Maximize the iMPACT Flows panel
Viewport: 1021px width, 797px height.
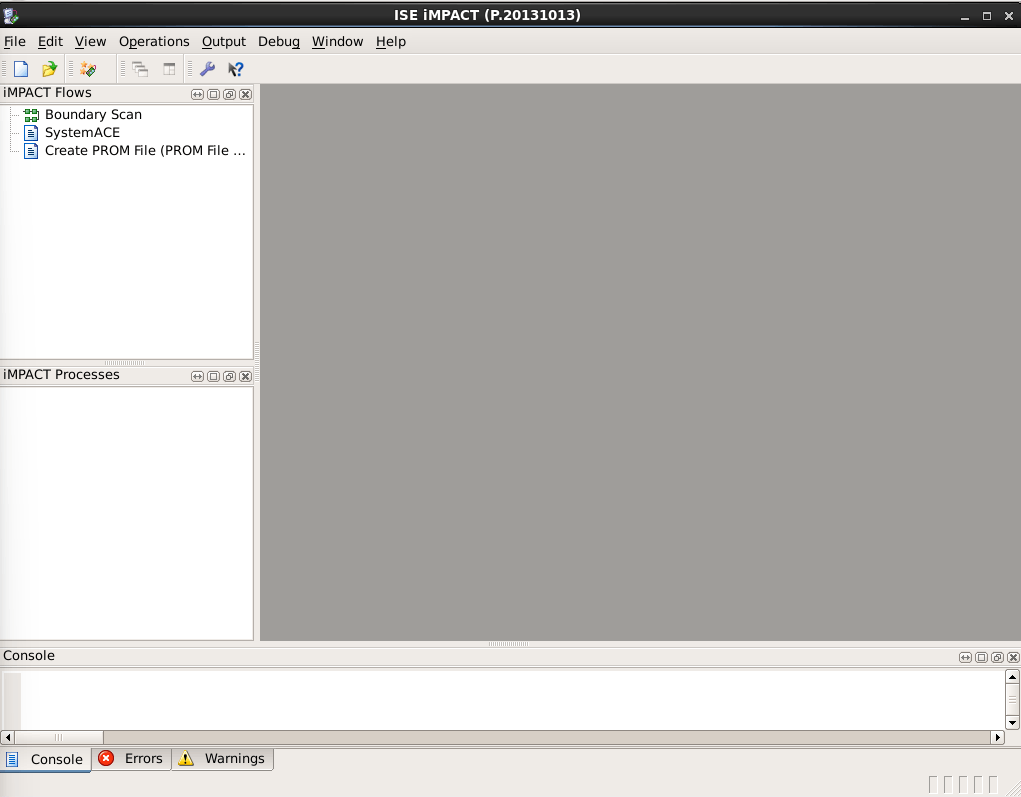point(214,94)
